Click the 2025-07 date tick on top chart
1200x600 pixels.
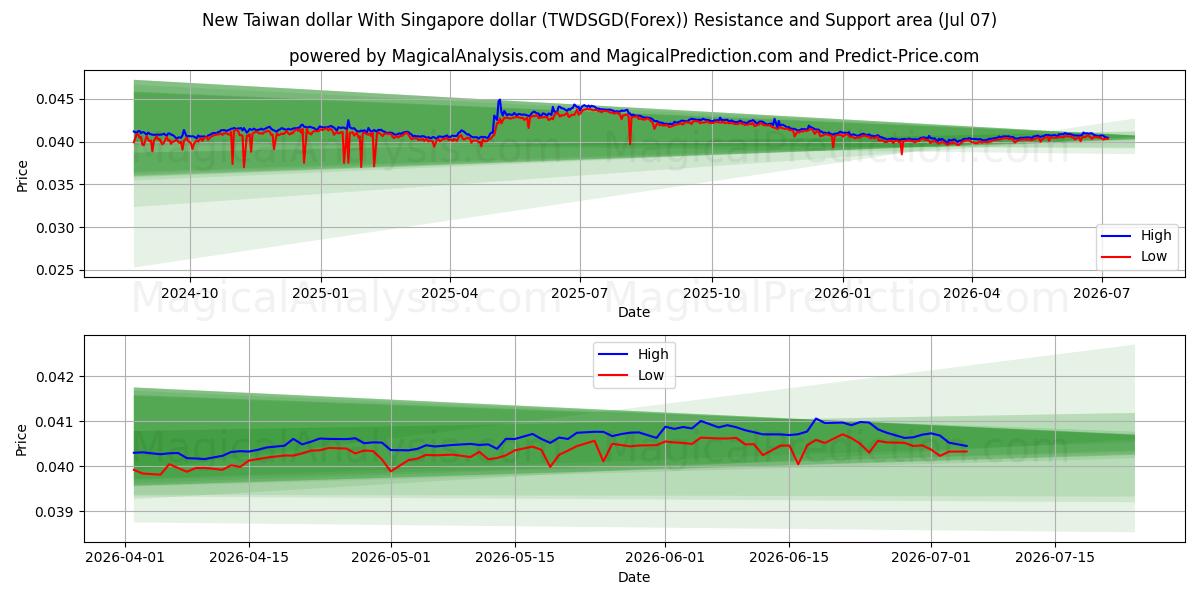[x=580, y=293]
